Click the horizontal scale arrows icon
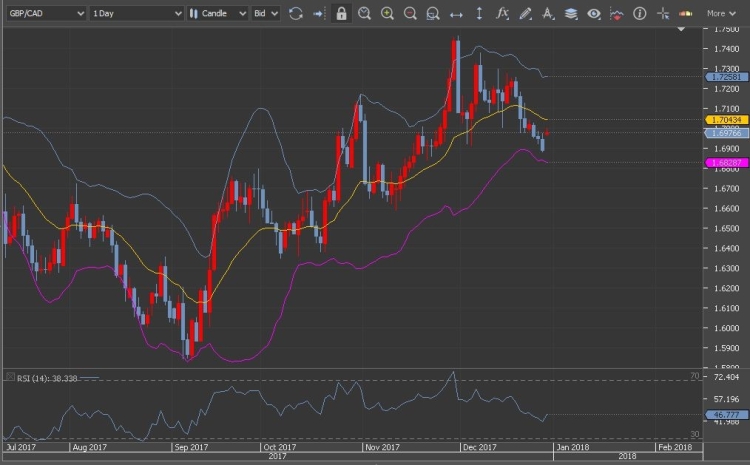 tap(456, 13)
